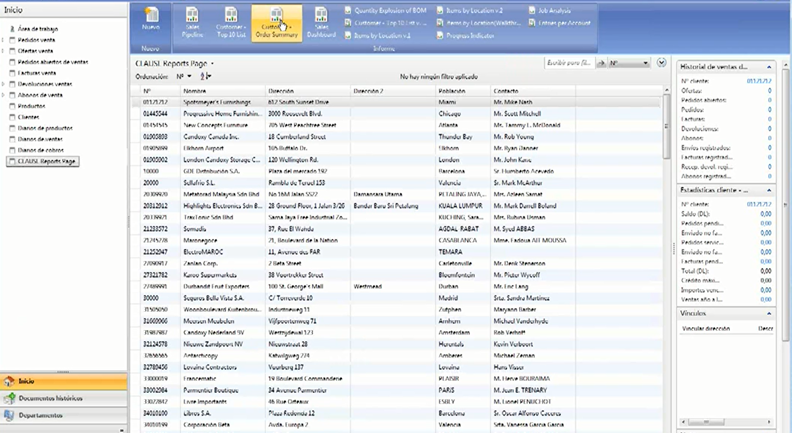Open the Customer - Top 10 List report

231,23
